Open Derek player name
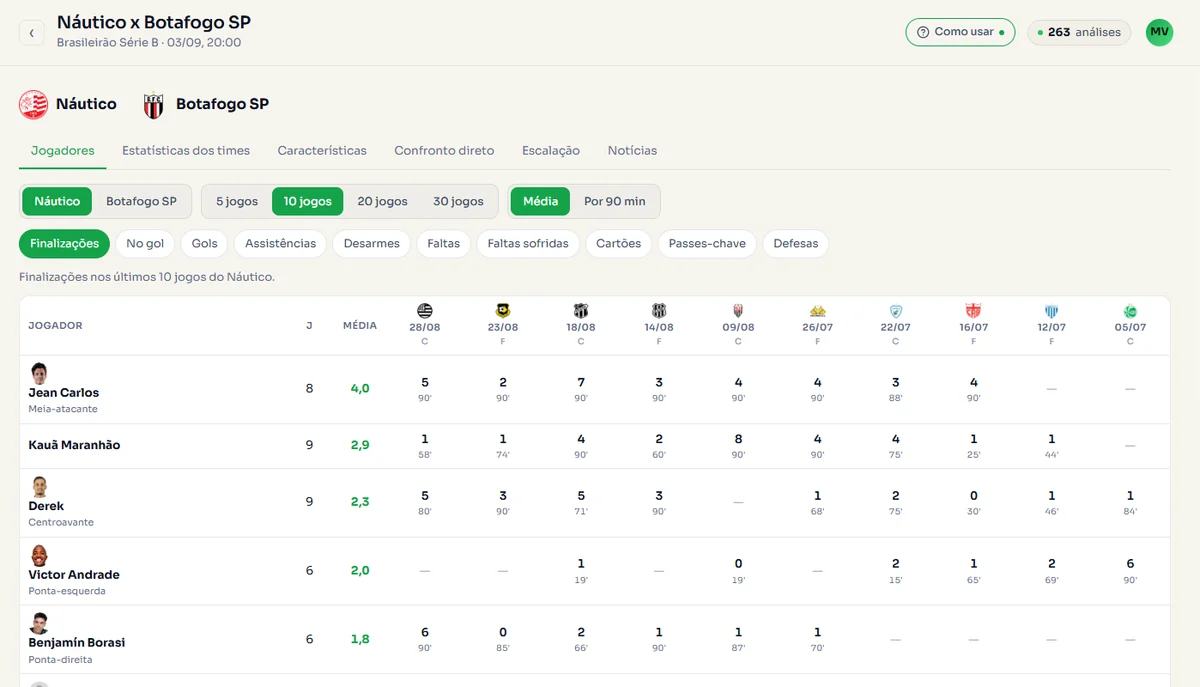Image resolution: width=1200 pixels, height=687 pixels. click(x=46, y=506)
